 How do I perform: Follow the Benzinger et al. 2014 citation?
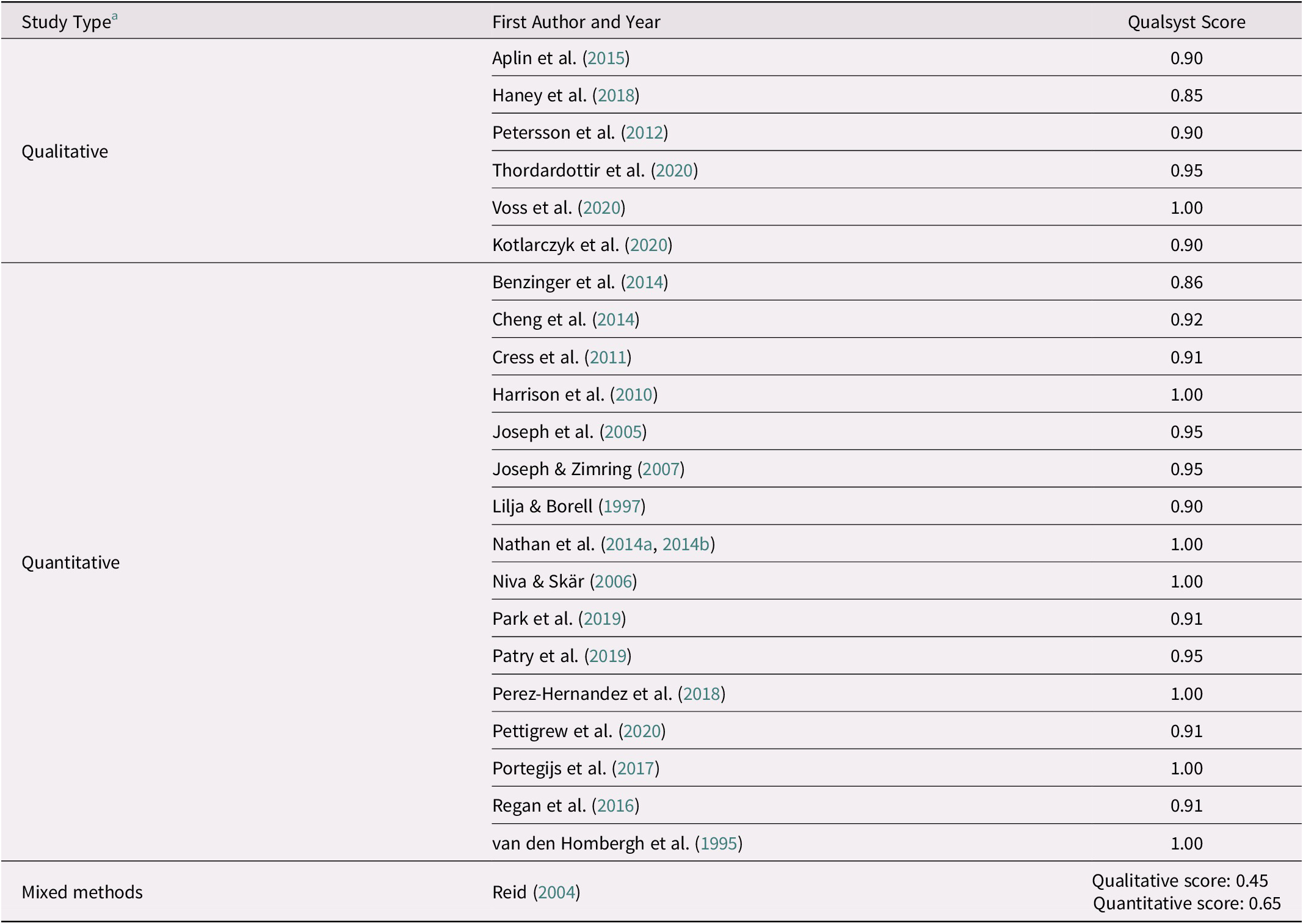click(x=644, y=282)
